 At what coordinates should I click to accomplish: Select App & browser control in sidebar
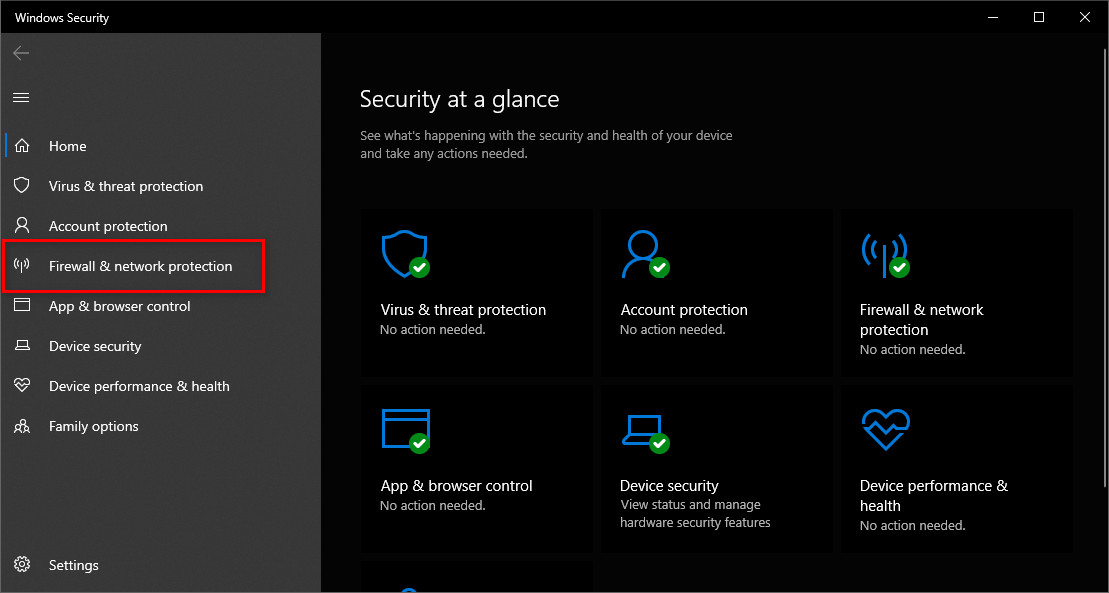pyautogui.click(x=120, y=306)
